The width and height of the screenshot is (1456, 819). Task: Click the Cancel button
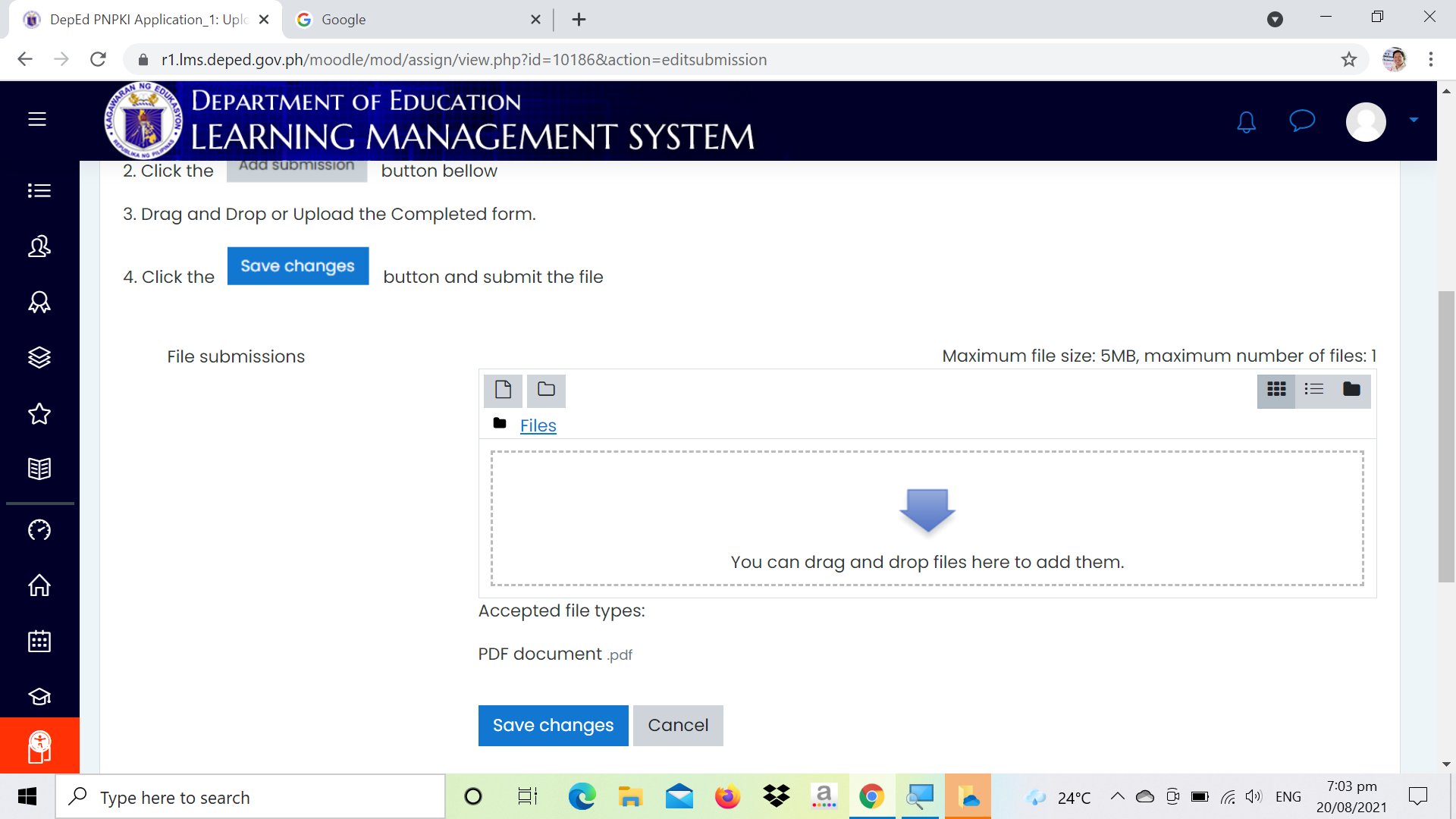coord(677,725)
